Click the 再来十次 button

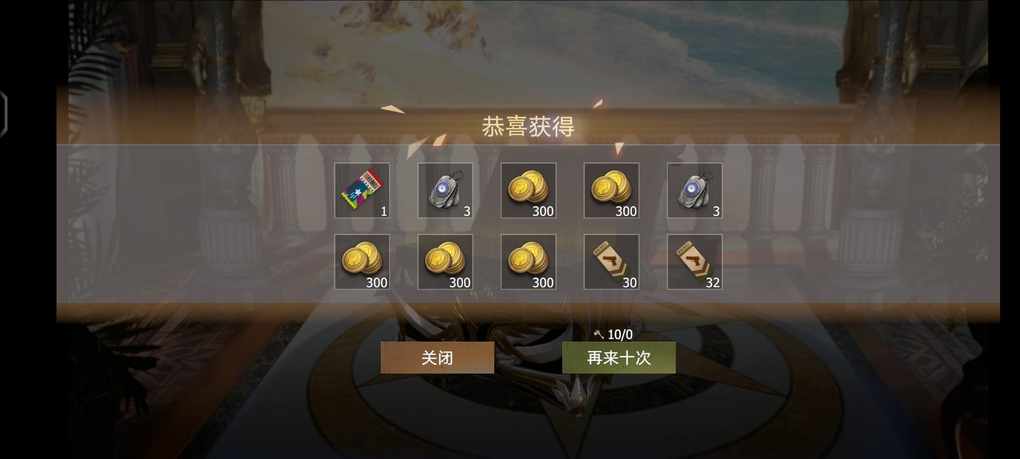(x=619, y=358)
